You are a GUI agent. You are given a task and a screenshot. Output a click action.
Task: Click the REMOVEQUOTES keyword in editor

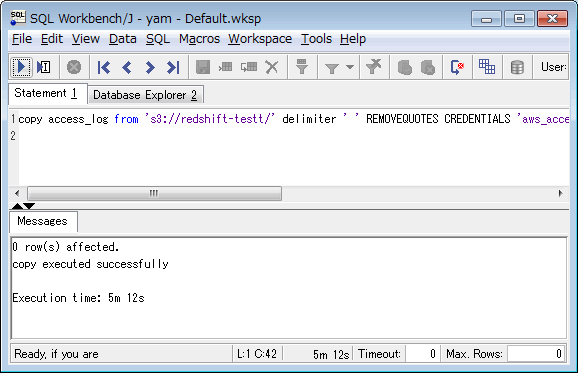[x=402, y=119]
